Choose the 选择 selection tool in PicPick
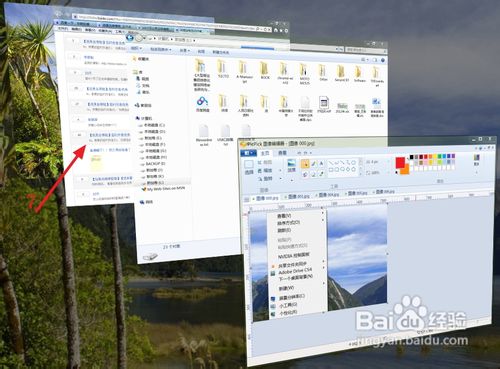The height and width of the screenshot is (369, 500). (249, 167)
